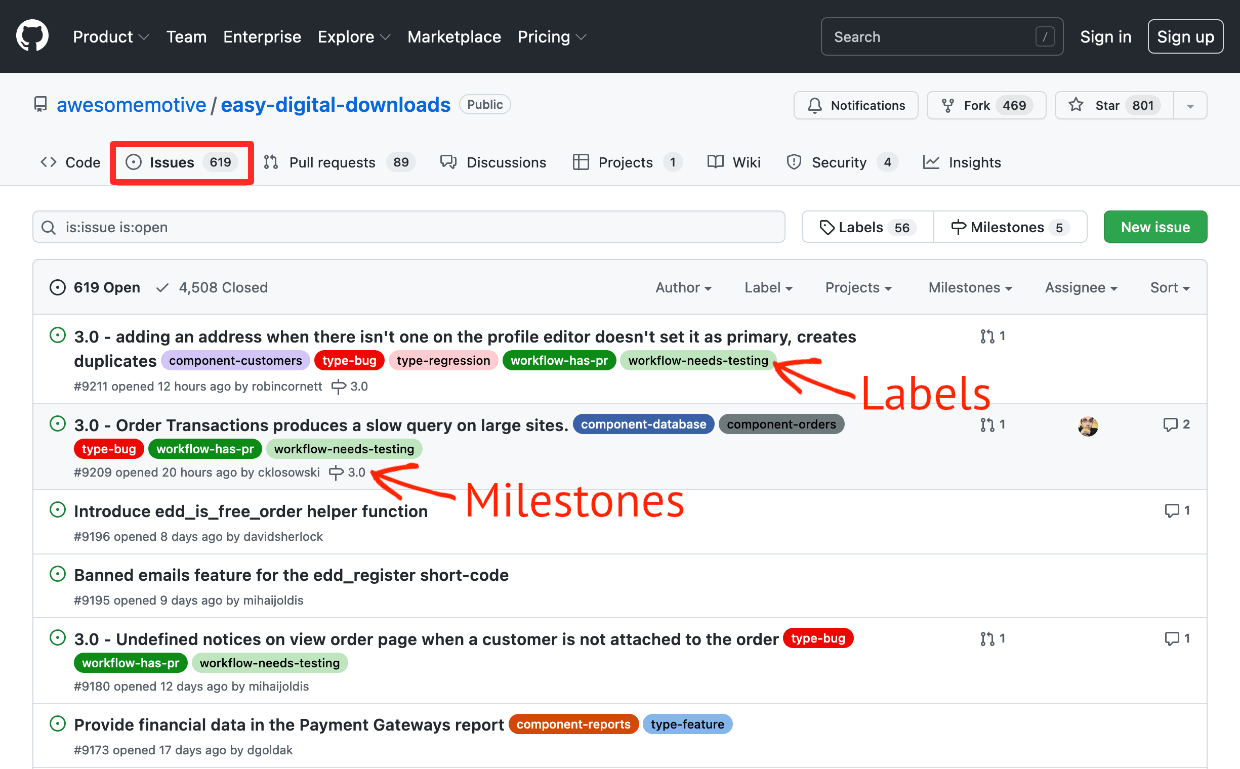
Task: Filter by type-regression label
Action: pos(444,361)
